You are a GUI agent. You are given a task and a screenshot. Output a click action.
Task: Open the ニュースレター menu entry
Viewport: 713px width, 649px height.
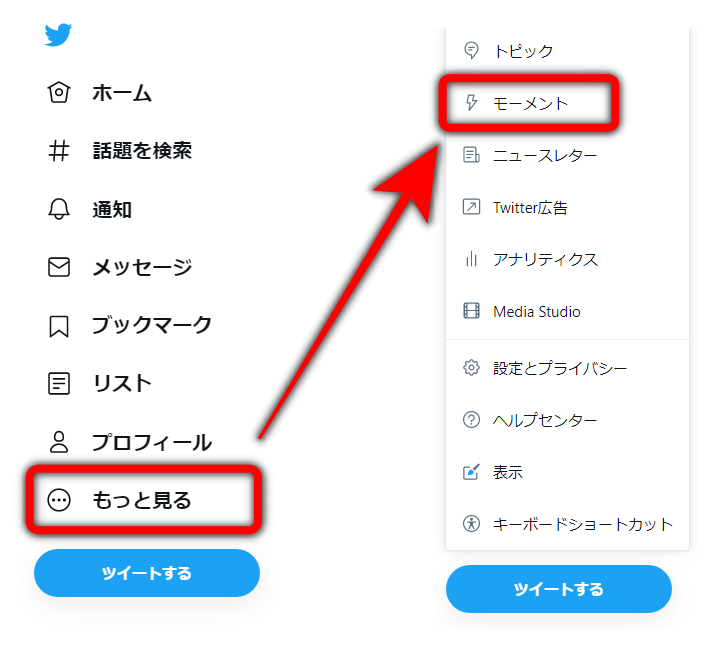(x=567, y=155)
